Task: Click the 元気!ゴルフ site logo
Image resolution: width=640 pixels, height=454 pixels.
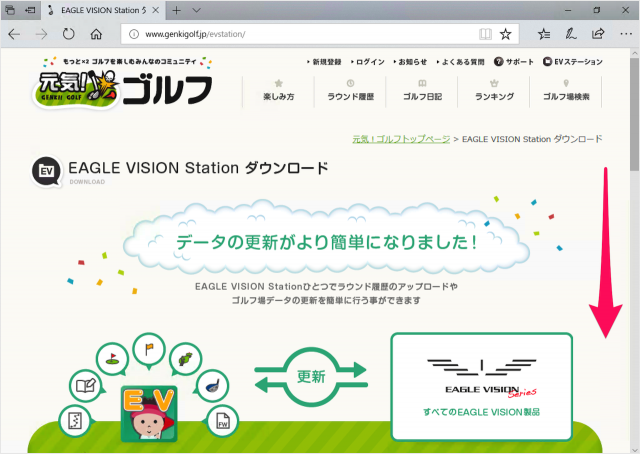Action: (122, 84)
